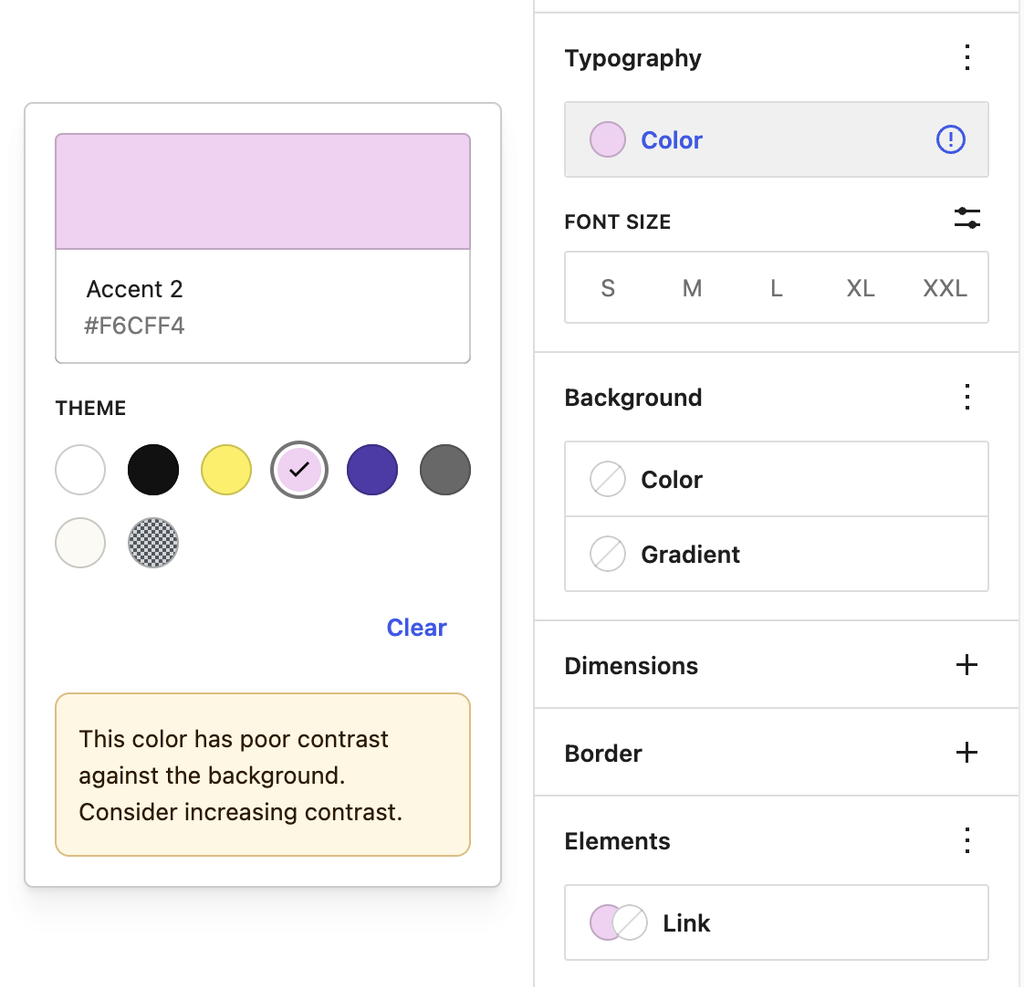This screenshot has height=987, width=1024.
Task: Choose the purple theme color swatch
Action: [372, 470]
